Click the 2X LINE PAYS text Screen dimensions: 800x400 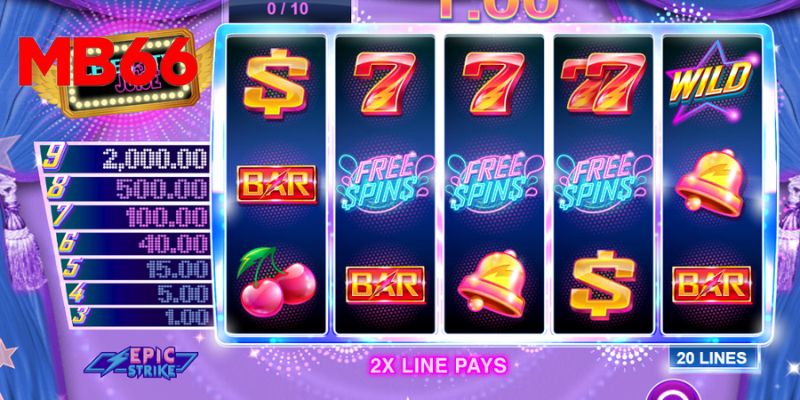click(438, 365)
